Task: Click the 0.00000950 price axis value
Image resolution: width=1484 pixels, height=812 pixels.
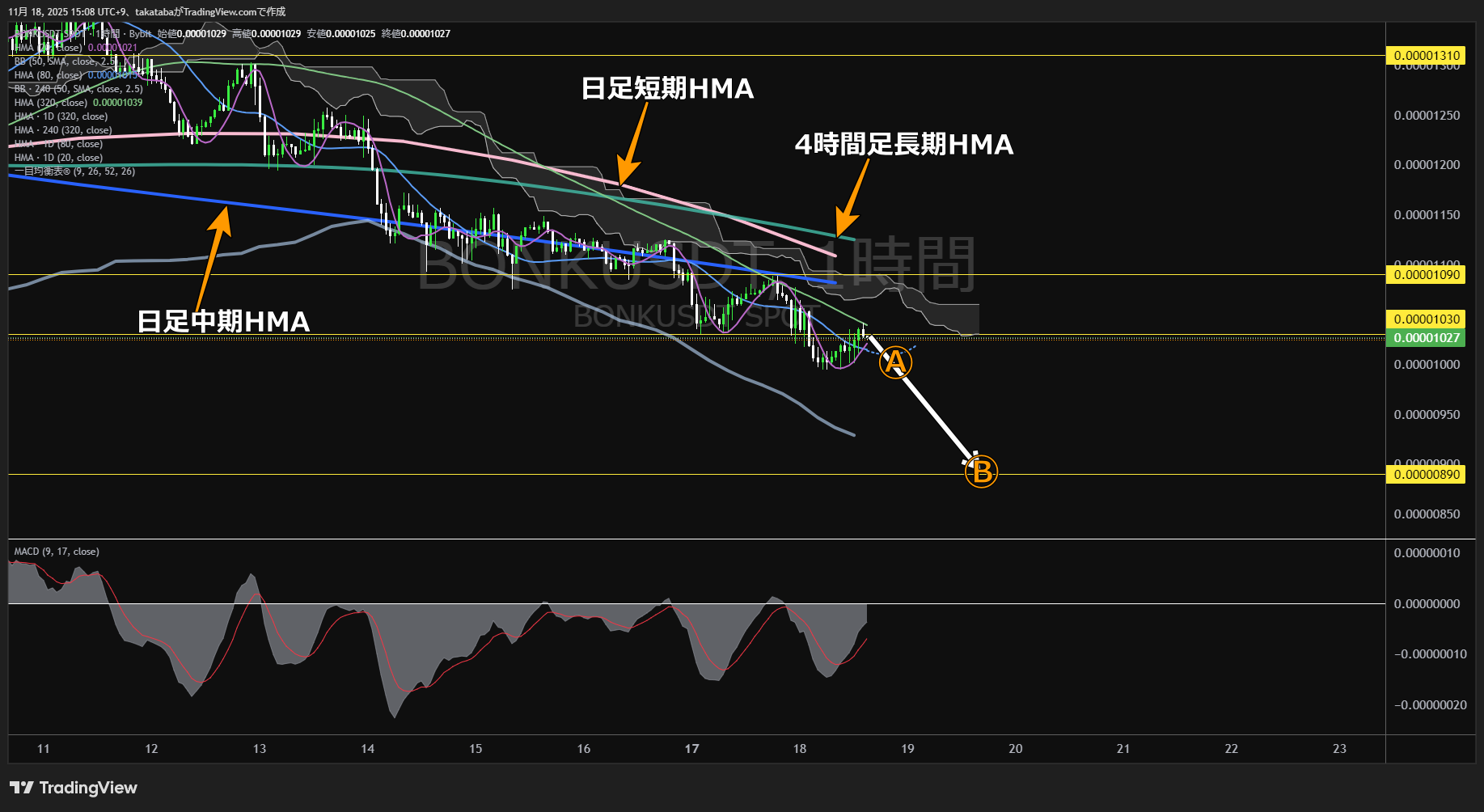Action: (1427, 415)
